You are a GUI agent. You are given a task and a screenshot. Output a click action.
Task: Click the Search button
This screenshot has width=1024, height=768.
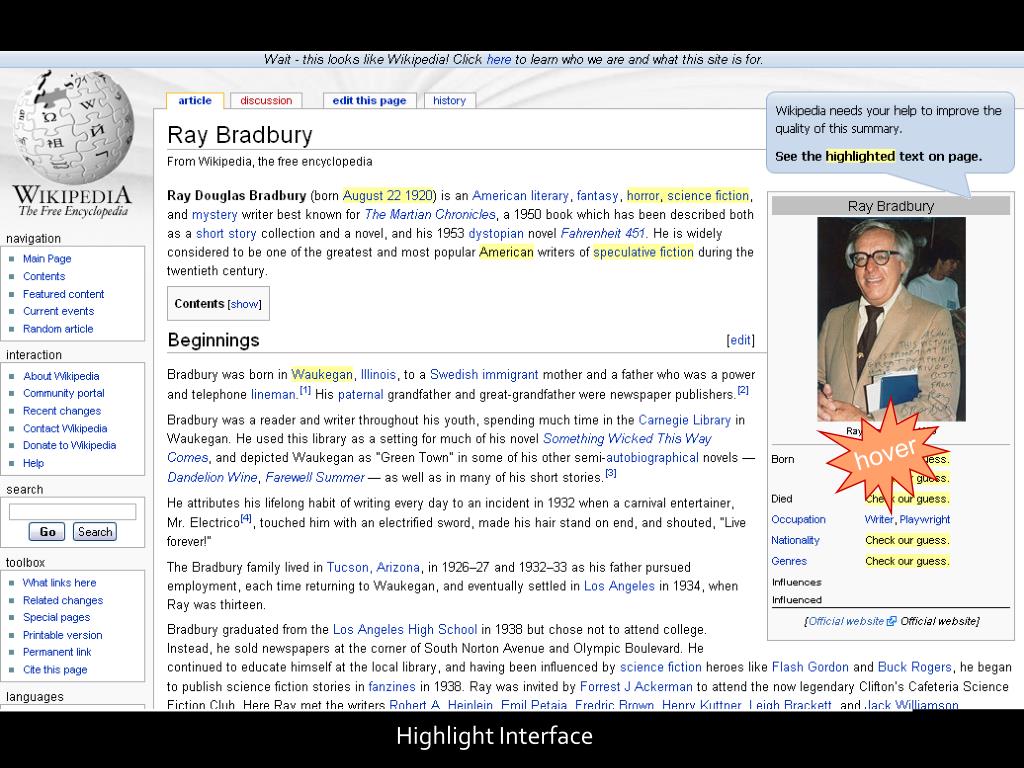pos(95,532)
